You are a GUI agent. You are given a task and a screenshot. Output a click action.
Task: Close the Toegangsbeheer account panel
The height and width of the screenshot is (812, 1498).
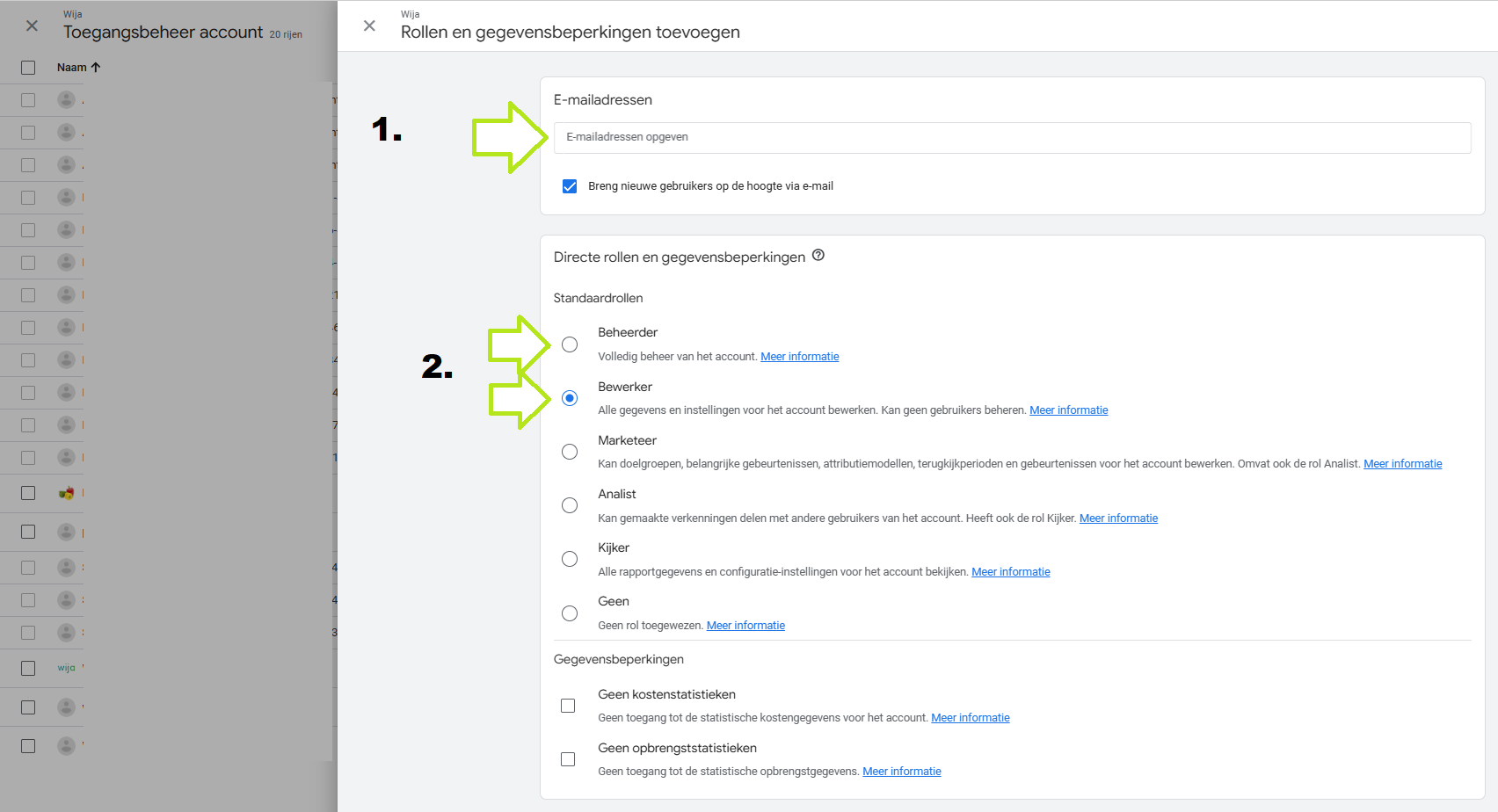[32, 26]
